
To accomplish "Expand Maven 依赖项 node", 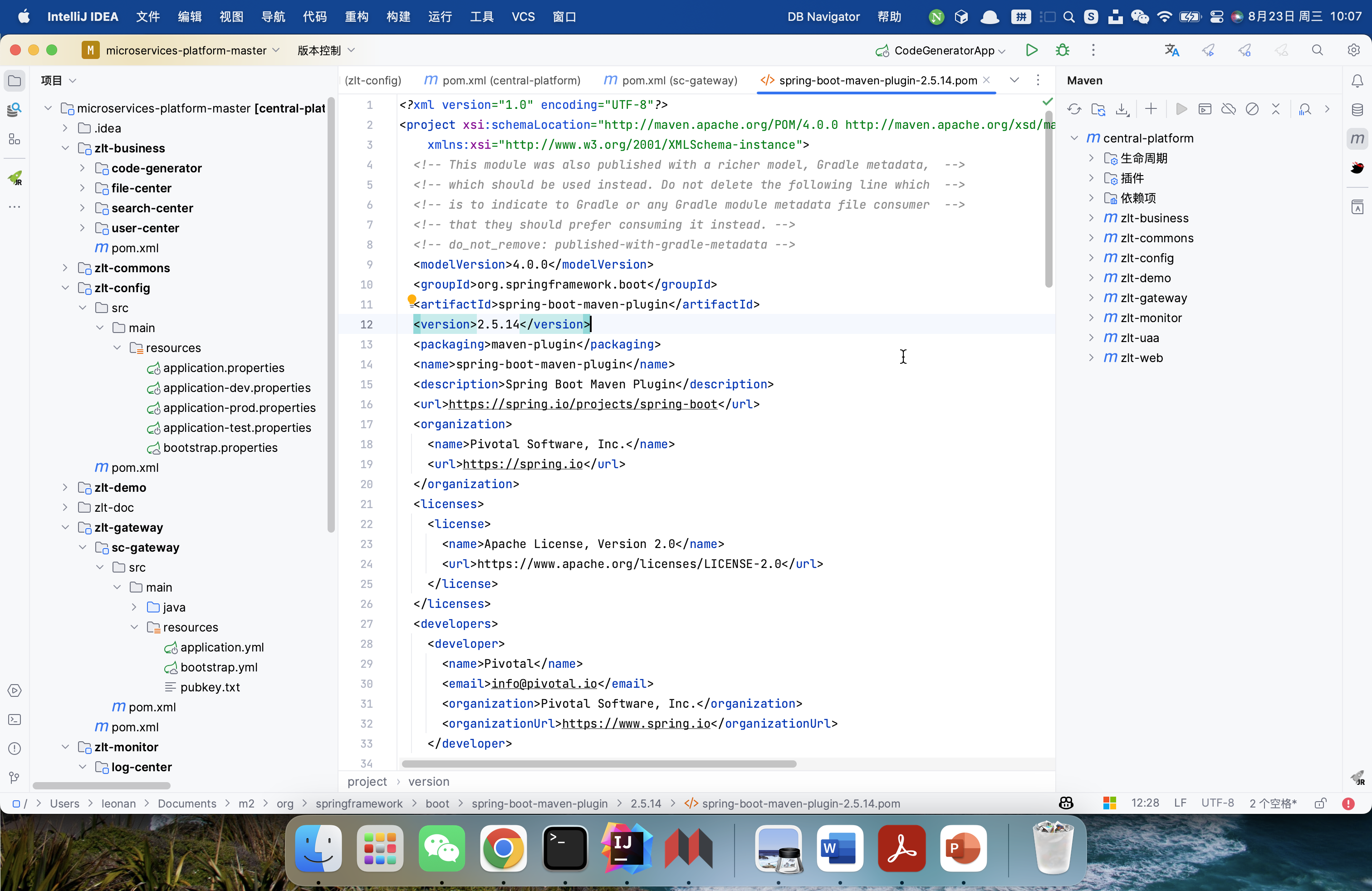I will click(1091, 198).
